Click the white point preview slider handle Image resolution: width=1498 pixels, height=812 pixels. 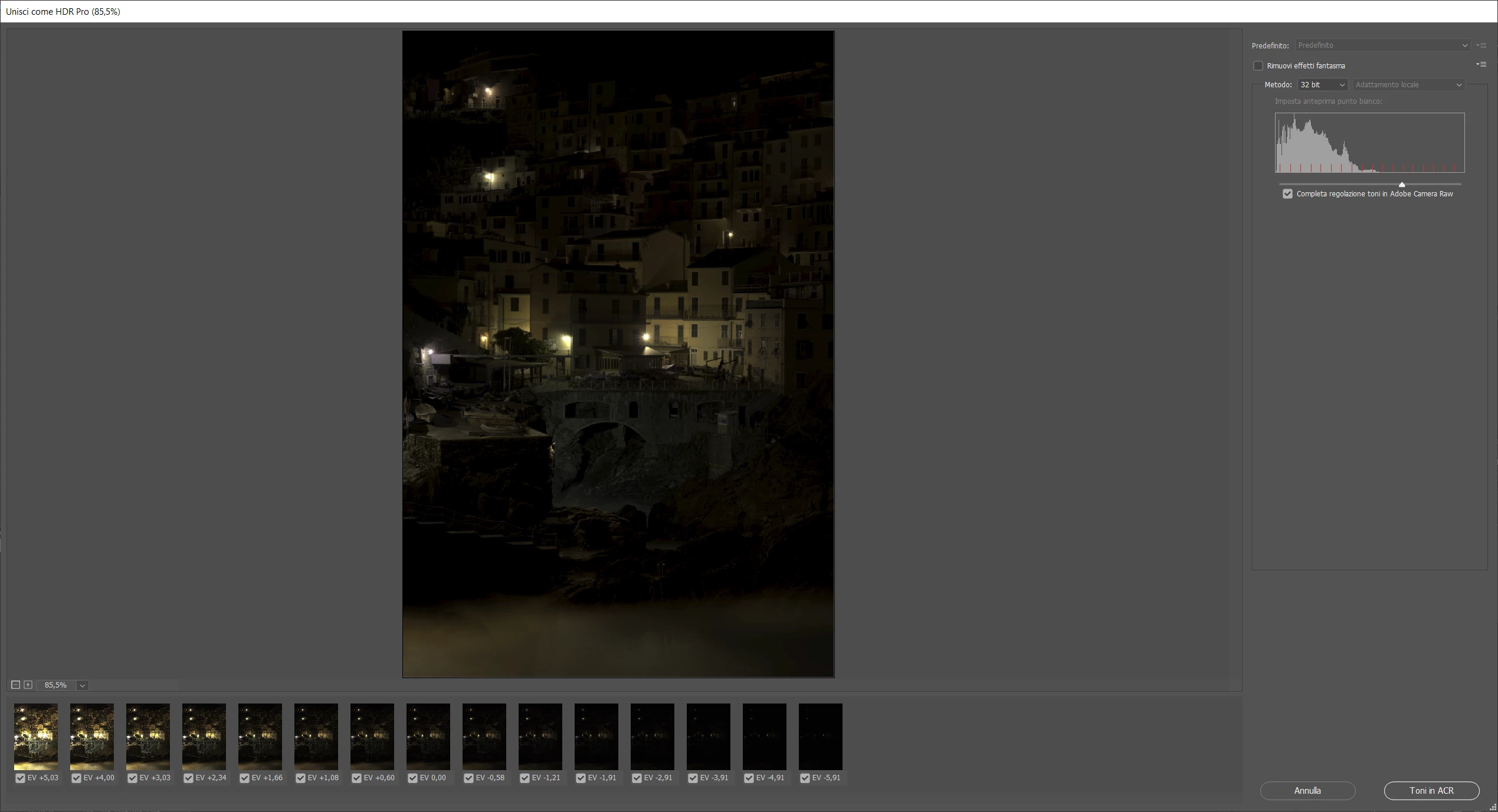click(x=1402, y=185)
